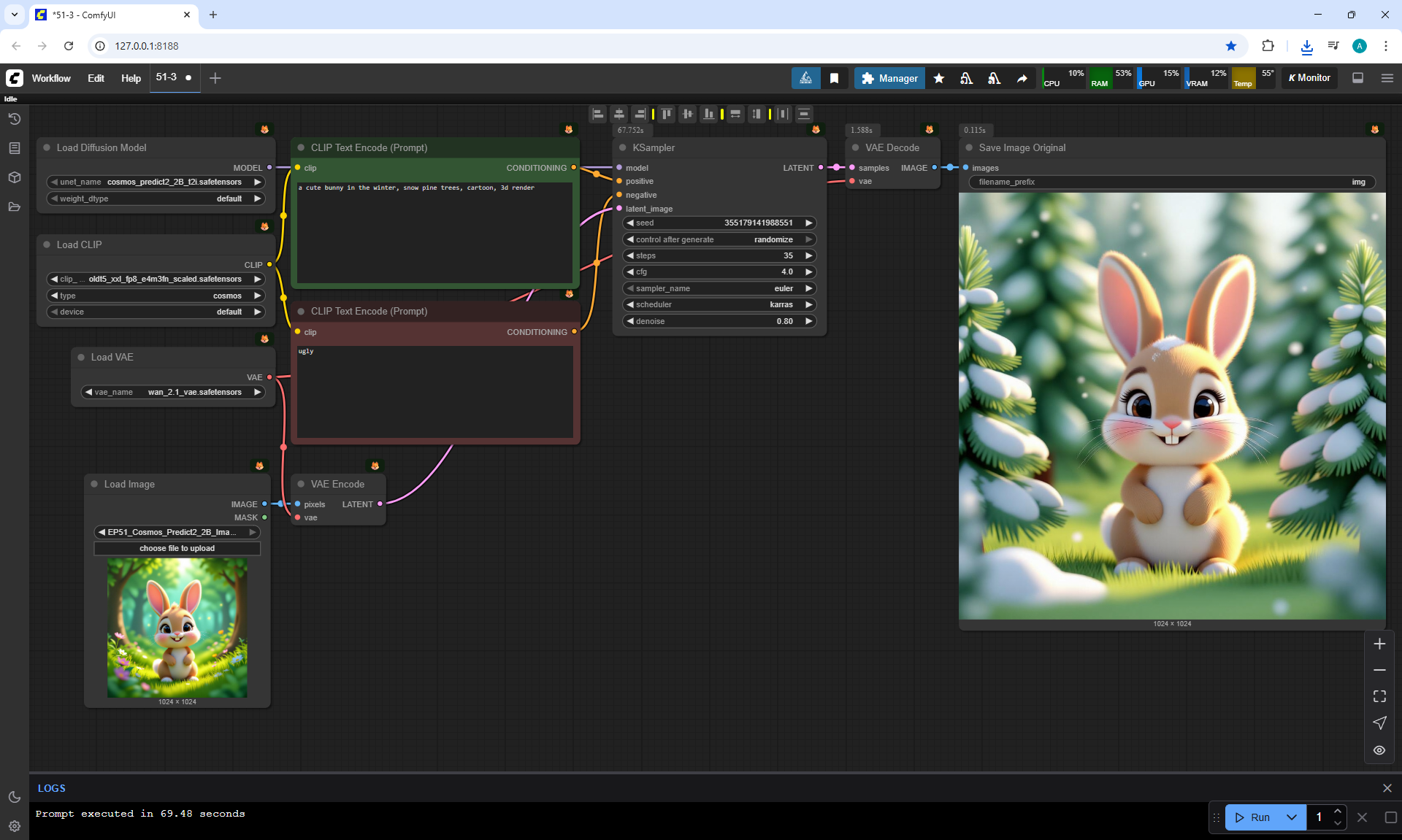The width and height of the screenshot is (1402, 840).
Task: Toggle bottom panel icon near Monitor
Action: pos(1358,78)
